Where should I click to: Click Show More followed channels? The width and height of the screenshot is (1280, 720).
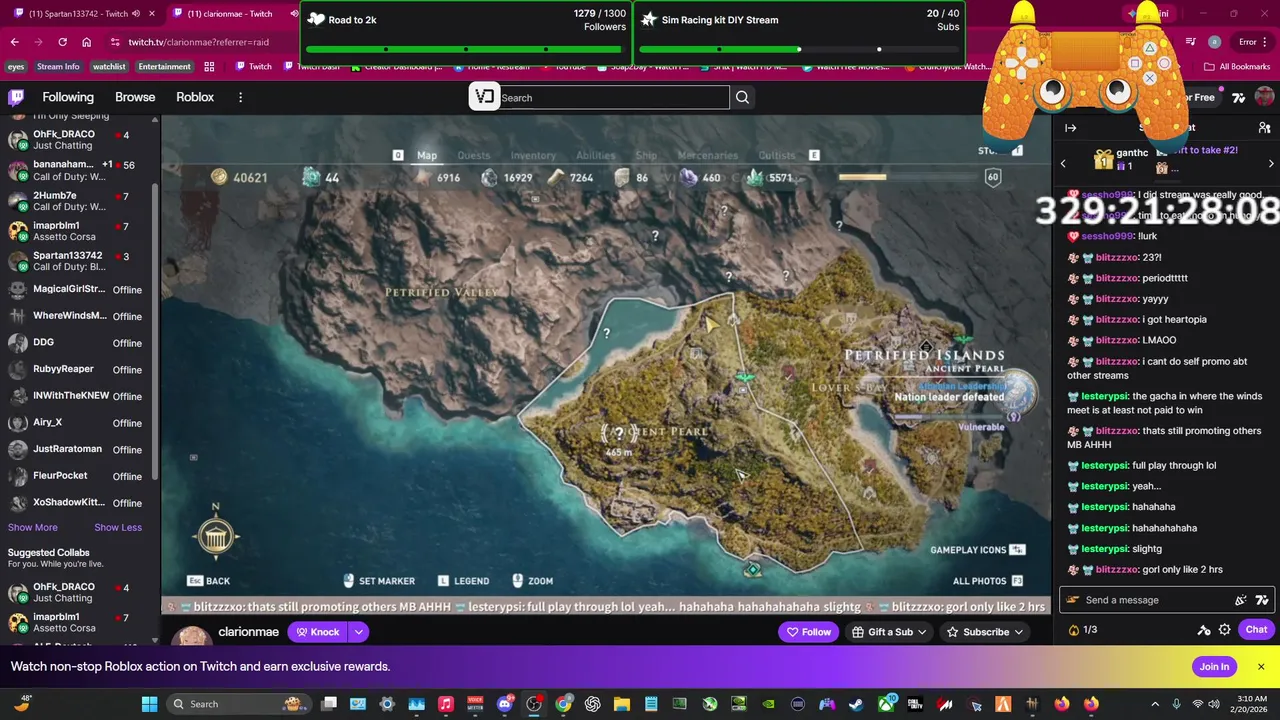[33, 528]
